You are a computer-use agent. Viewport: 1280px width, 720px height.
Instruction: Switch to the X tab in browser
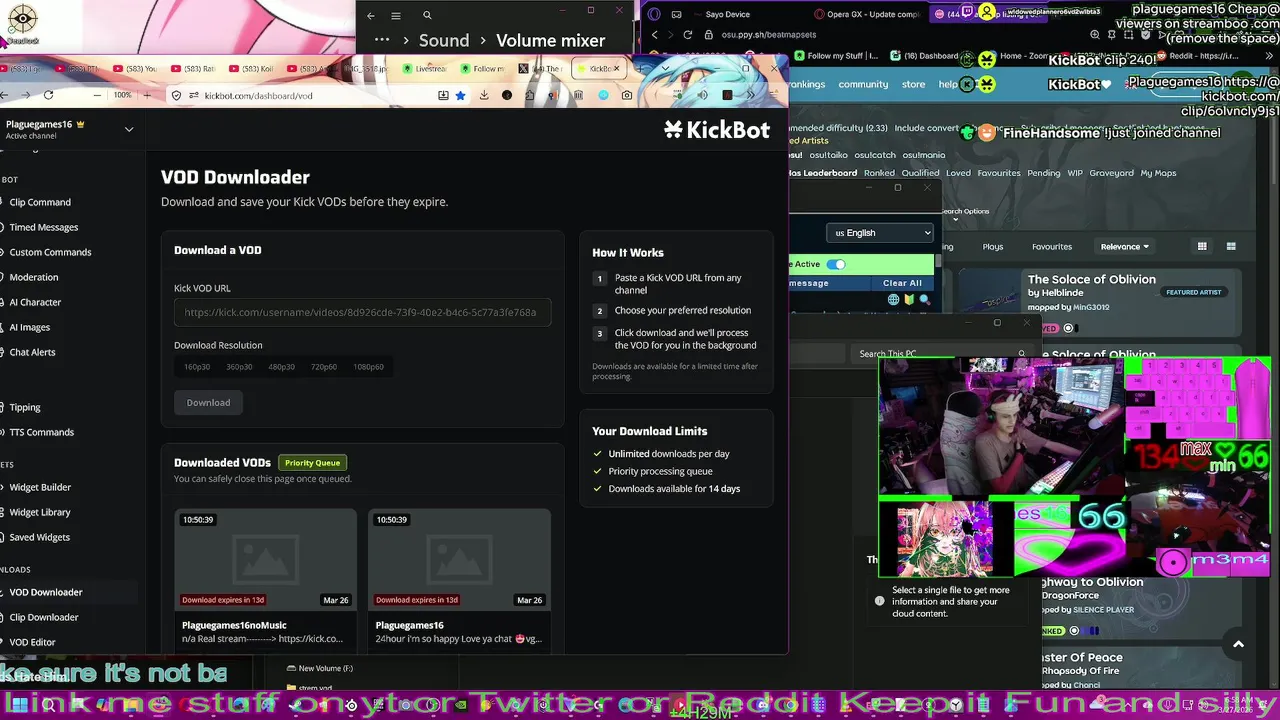pos(540,69)
